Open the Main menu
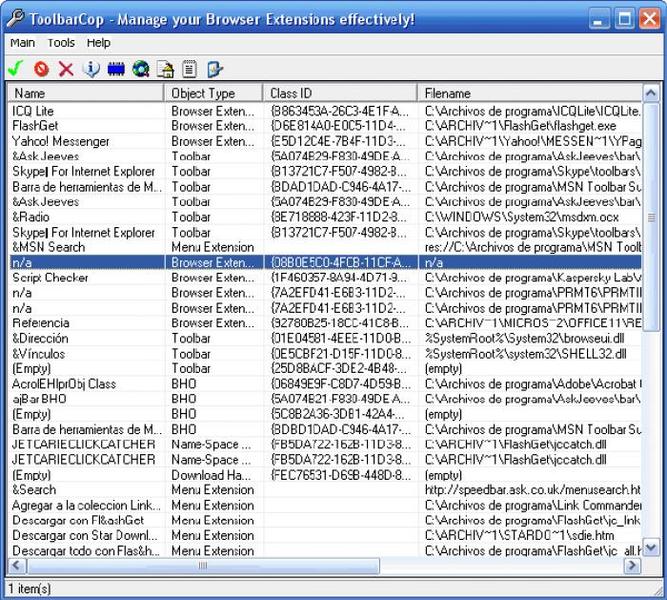The image size is (667, 600). pos(23,43)
